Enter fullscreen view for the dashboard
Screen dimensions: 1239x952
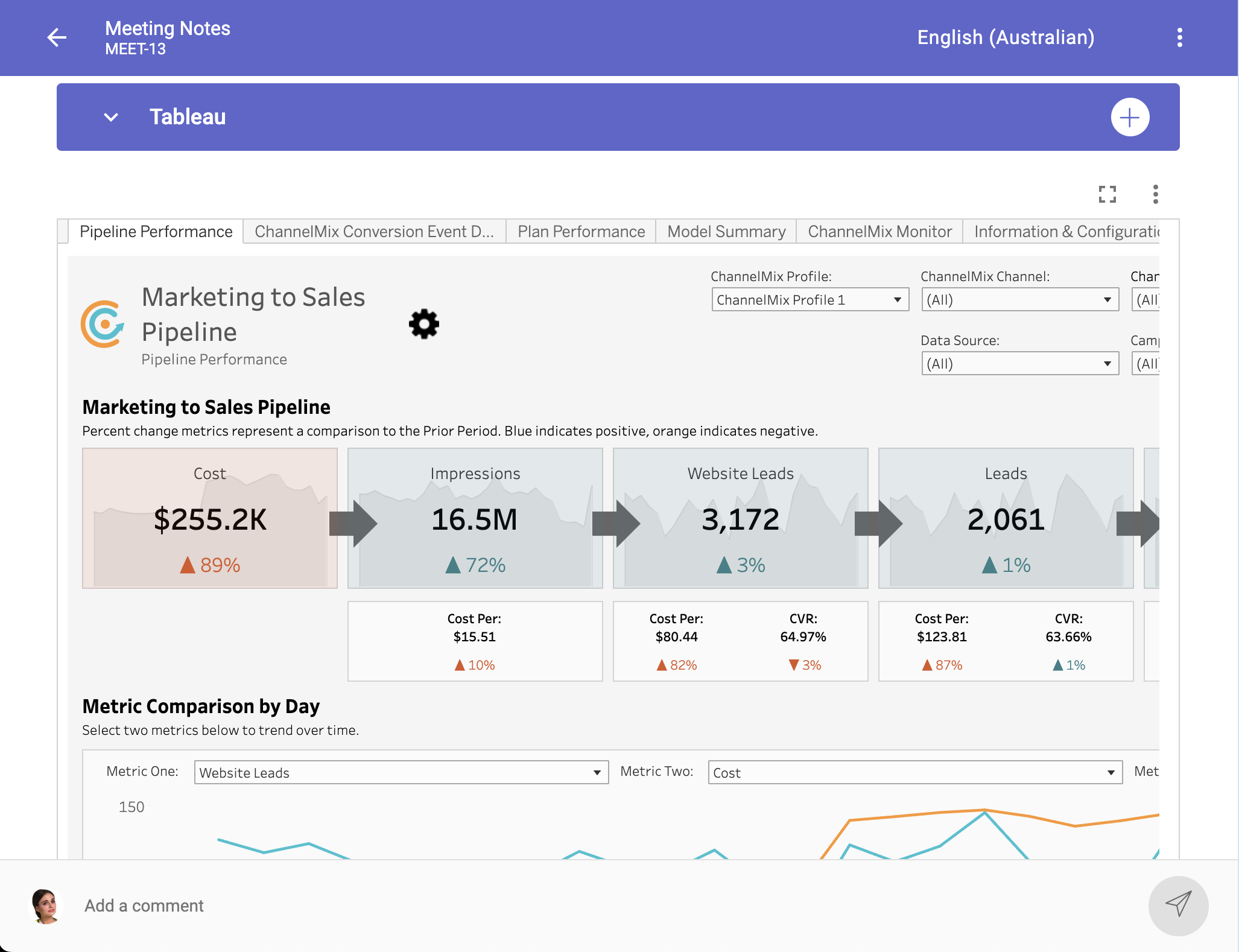point(1107,194)
